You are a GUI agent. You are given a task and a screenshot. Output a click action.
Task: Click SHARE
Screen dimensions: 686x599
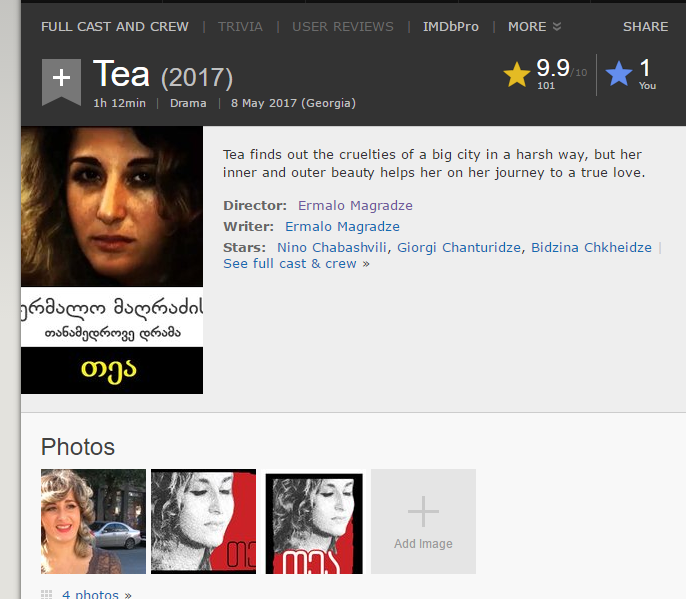(x=645, y=27)
